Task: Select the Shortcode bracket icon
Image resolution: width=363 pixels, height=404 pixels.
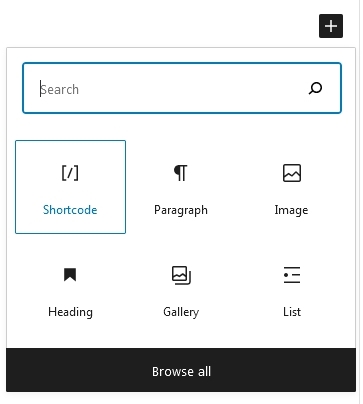Action: pos(70,173)
